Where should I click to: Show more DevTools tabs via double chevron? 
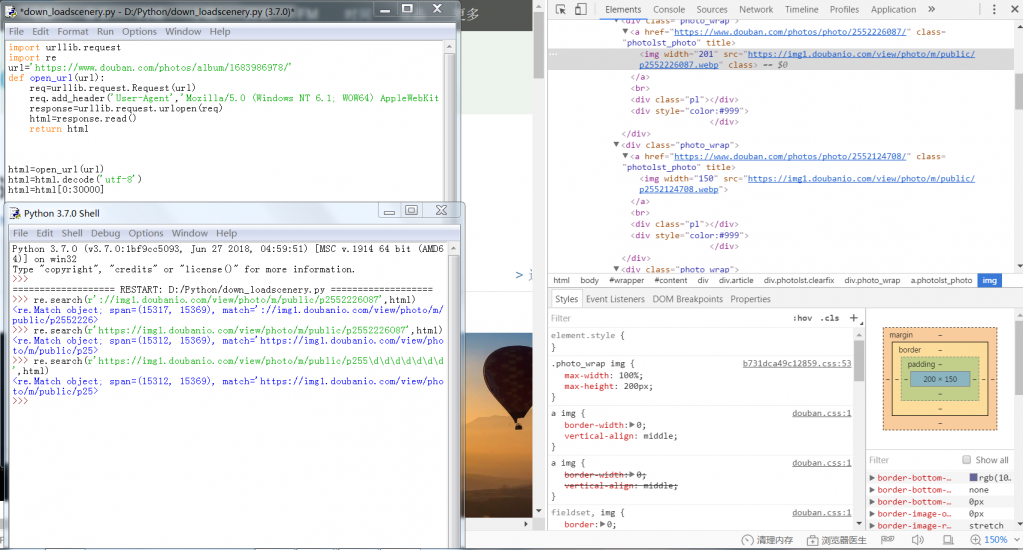click(x=932, y=9)
